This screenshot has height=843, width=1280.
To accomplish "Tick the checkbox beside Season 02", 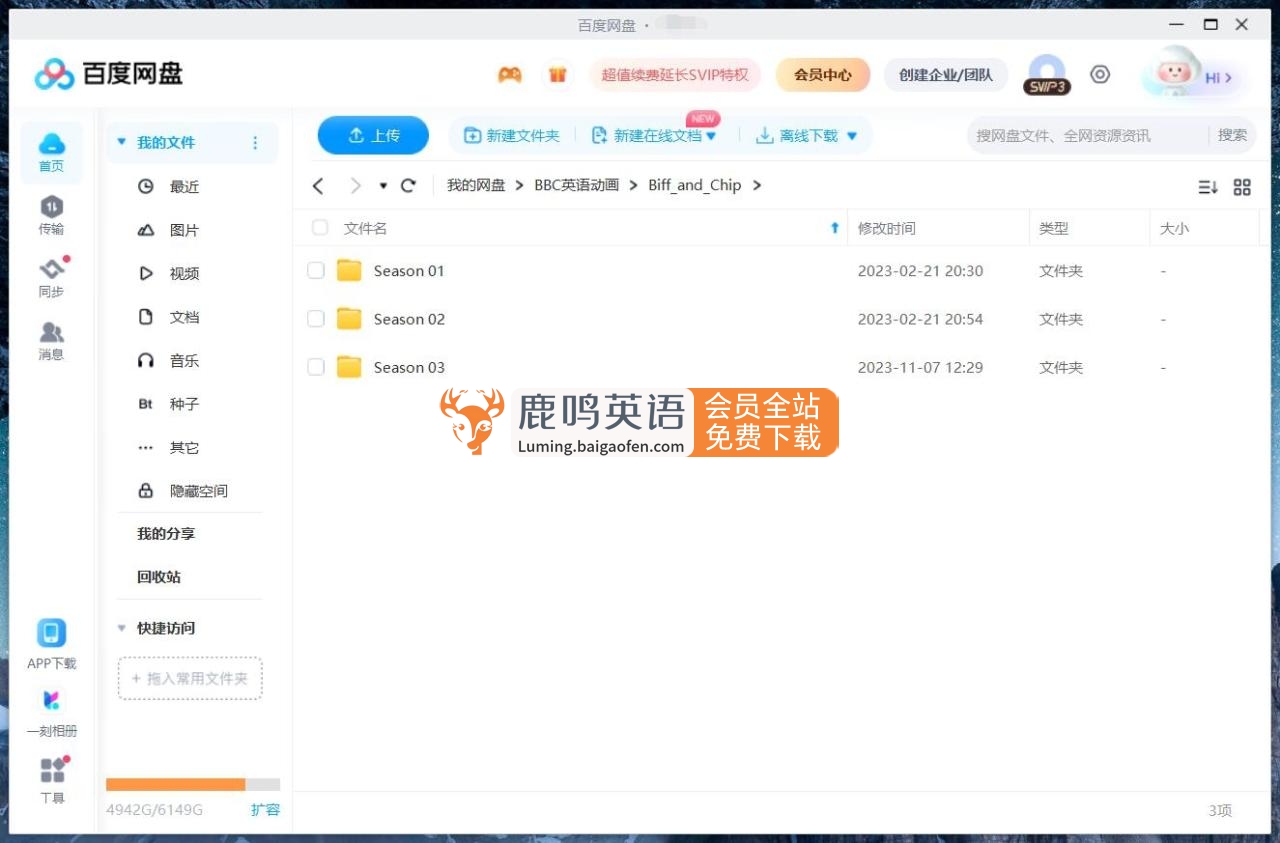I will (x=316, y=319).
